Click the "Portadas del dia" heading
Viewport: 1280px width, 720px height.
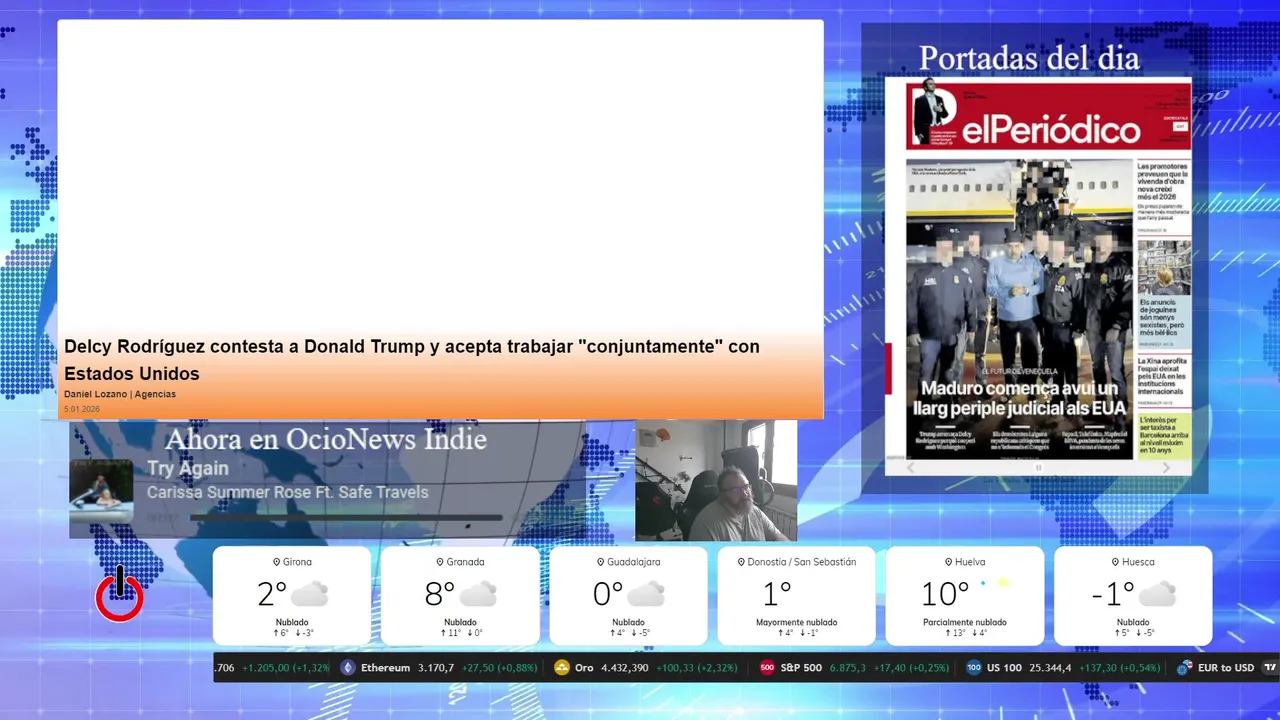coord(1029,58)
